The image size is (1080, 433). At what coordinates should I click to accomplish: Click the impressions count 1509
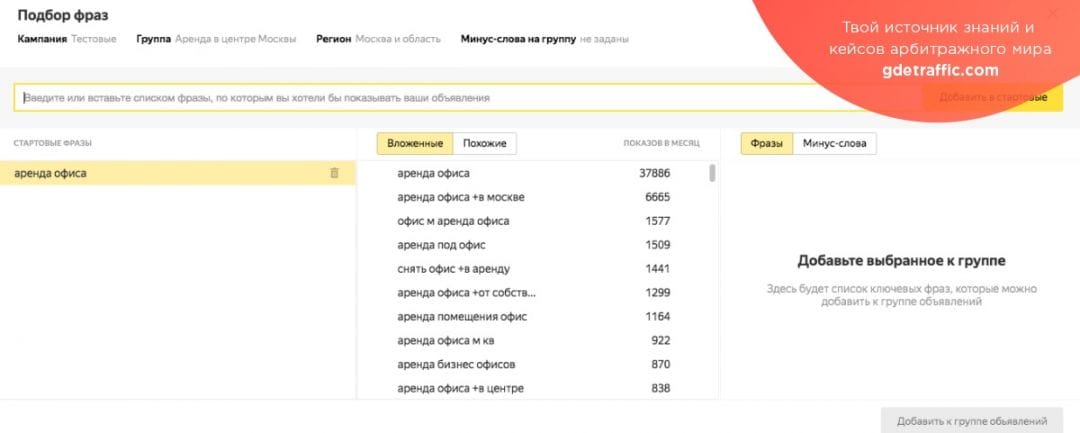pos(657,245)
